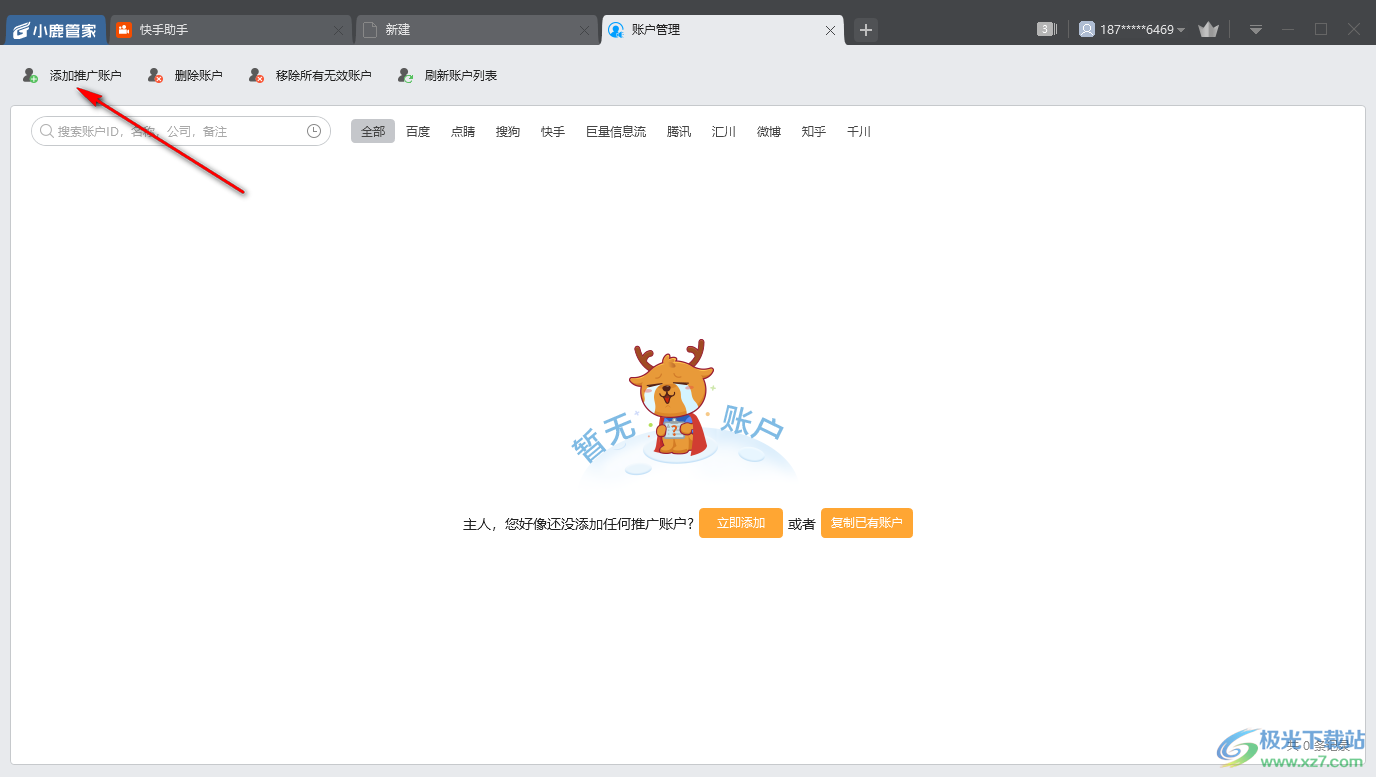Filter accounts by 微博
This screenshot has height=778, width=1376.
pyautogui.click(x=769, y=131)
